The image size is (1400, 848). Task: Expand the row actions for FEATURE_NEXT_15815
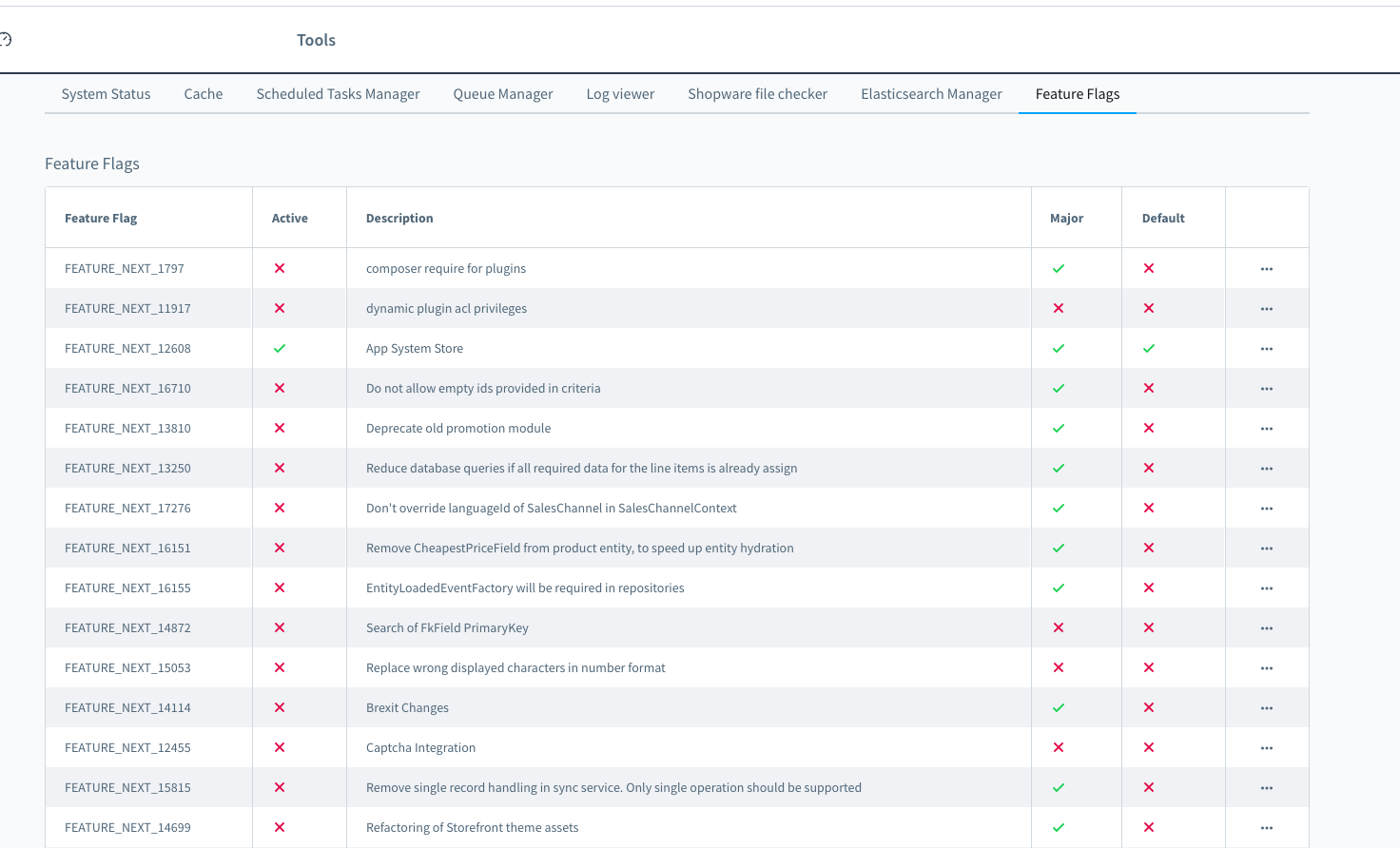1266,788
